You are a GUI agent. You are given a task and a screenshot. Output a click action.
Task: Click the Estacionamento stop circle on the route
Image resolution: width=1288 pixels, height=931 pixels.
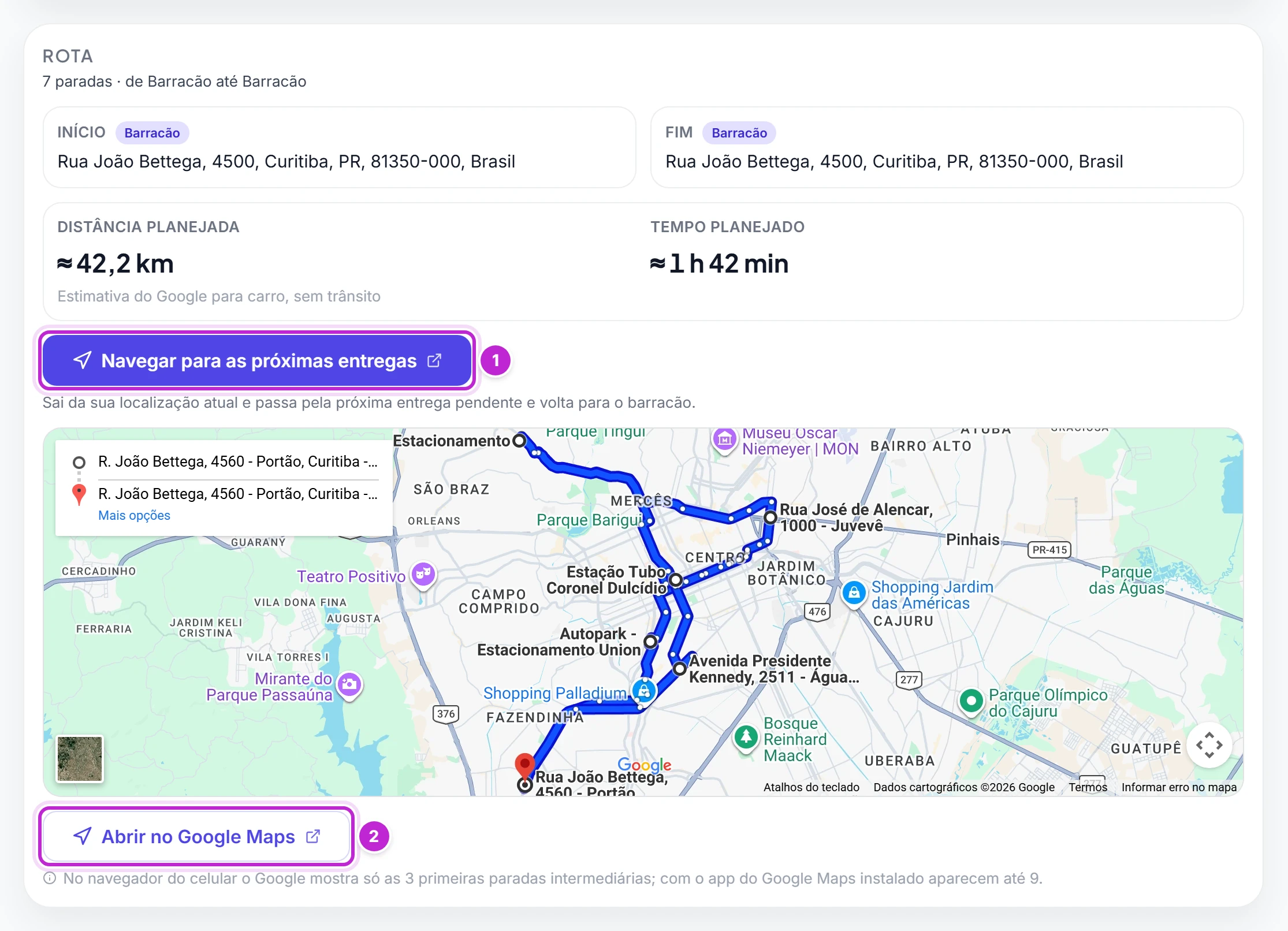coord(519,441)
